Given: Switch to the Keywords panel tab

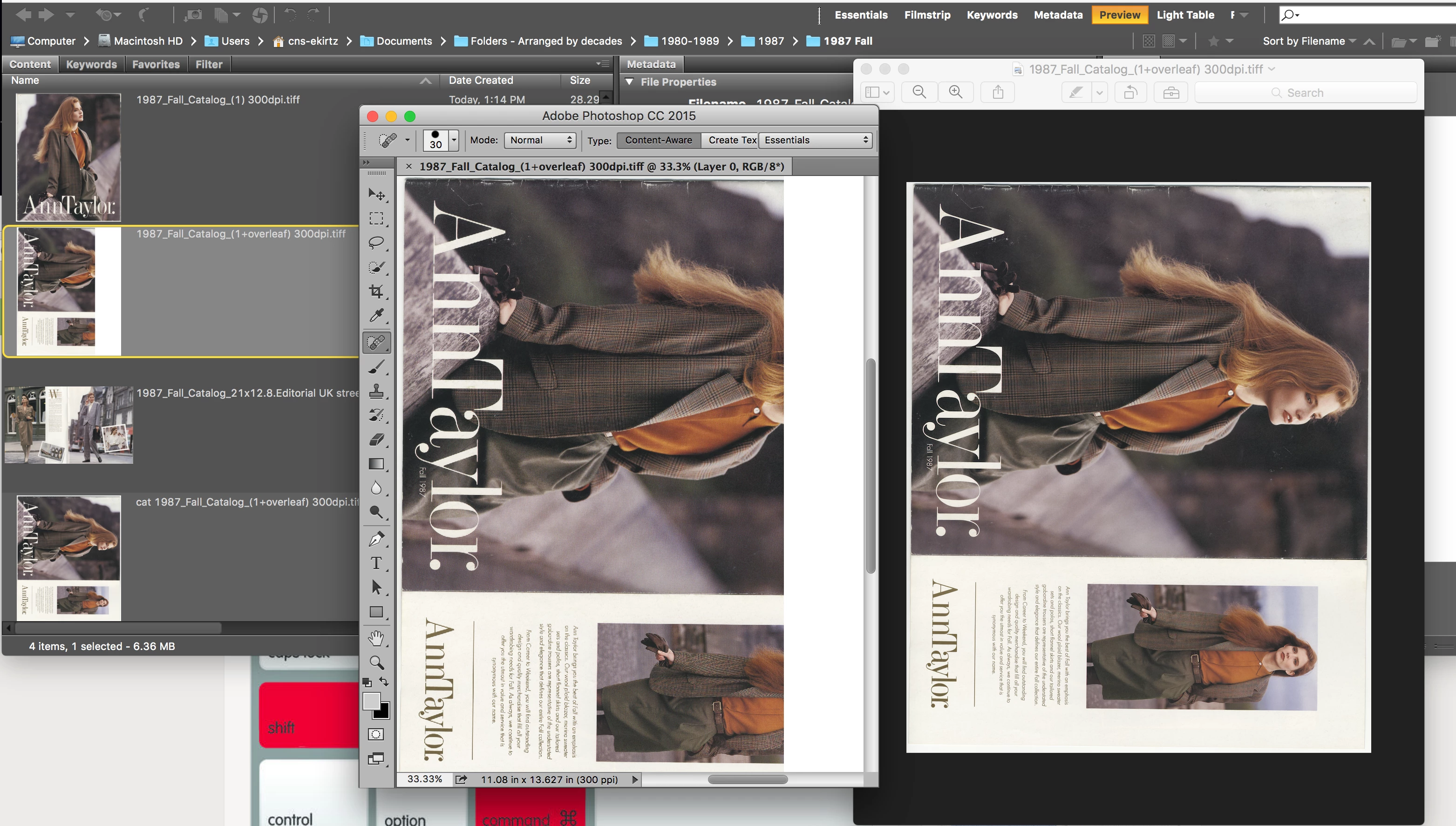Looking at the screenshot, I should [91, 64].
